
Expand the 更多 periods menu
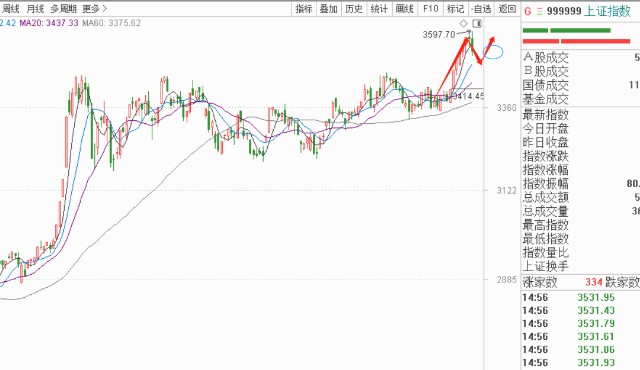95,9
